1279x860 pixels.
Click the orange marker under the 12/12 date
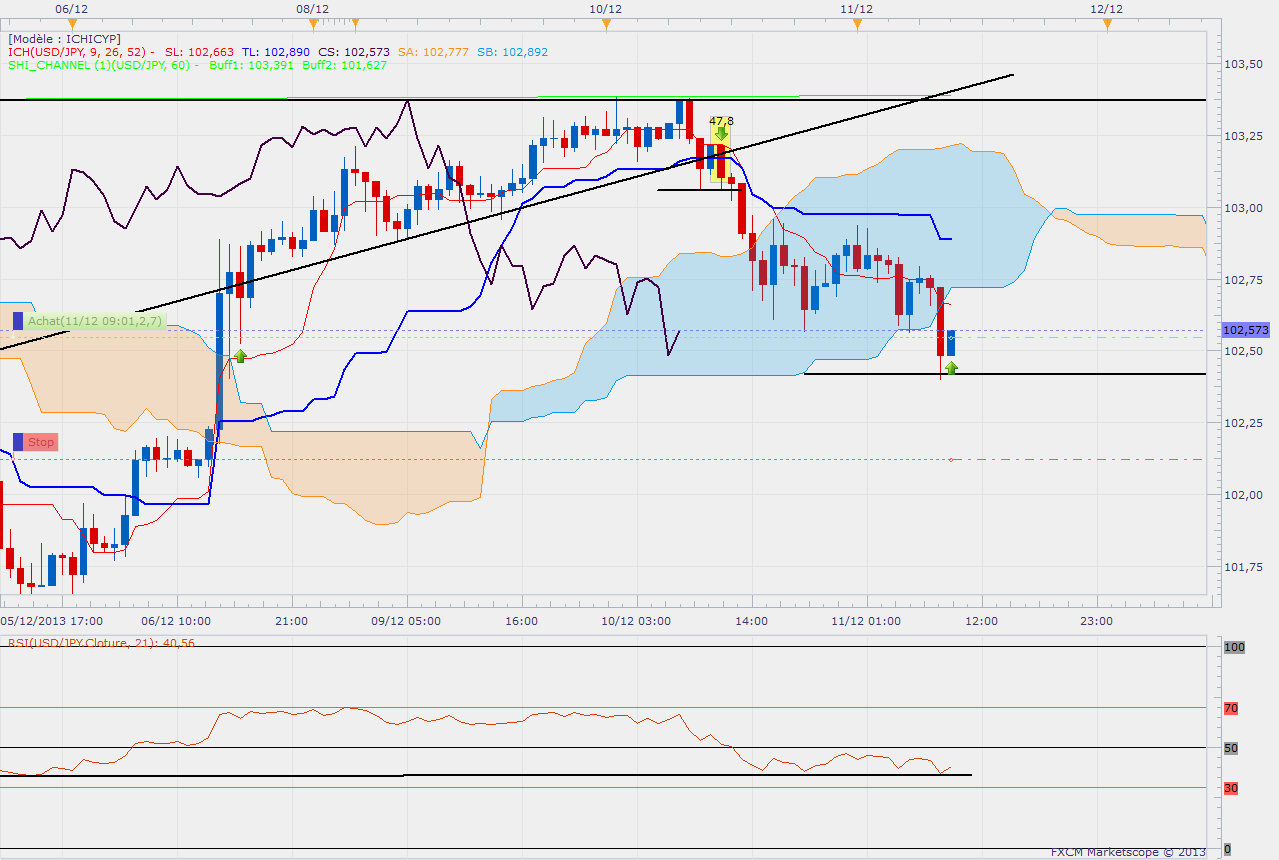coord(1107,22)
